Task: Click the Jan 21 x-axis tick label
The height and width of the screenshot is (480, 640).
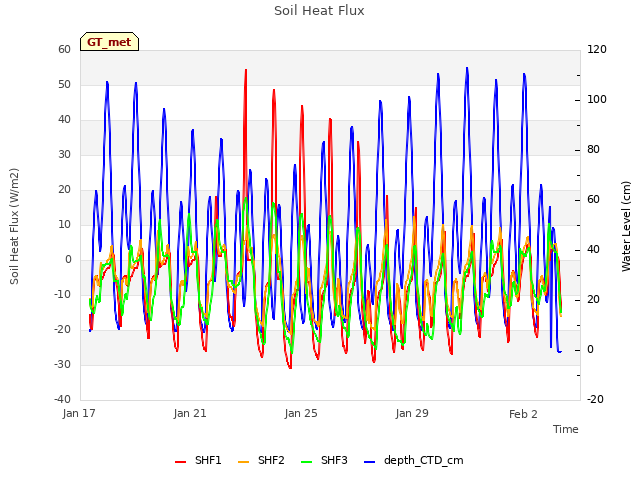Action: pyautogui.click(x=190, y=413)
